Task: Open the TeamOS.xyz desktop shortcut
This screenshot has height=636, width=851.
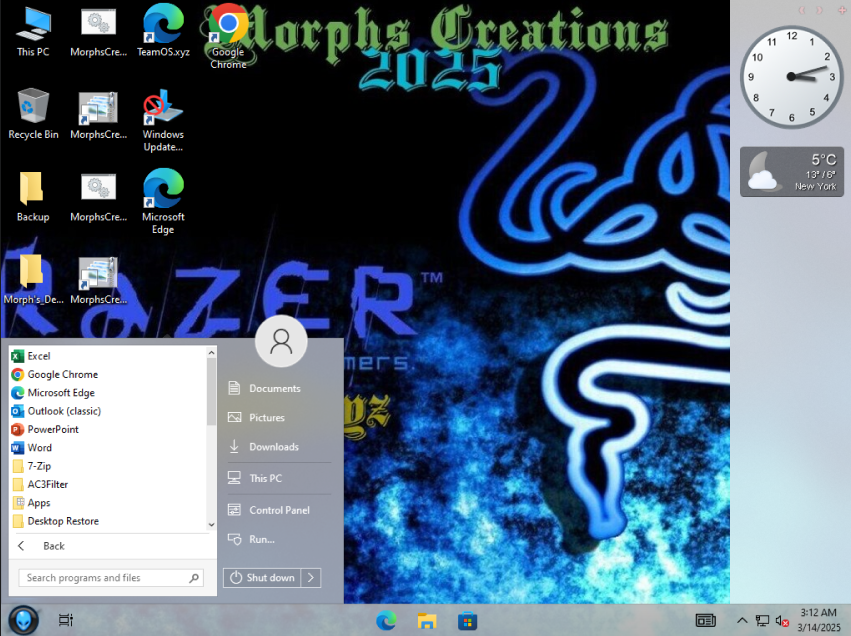Action: [163, 31]
